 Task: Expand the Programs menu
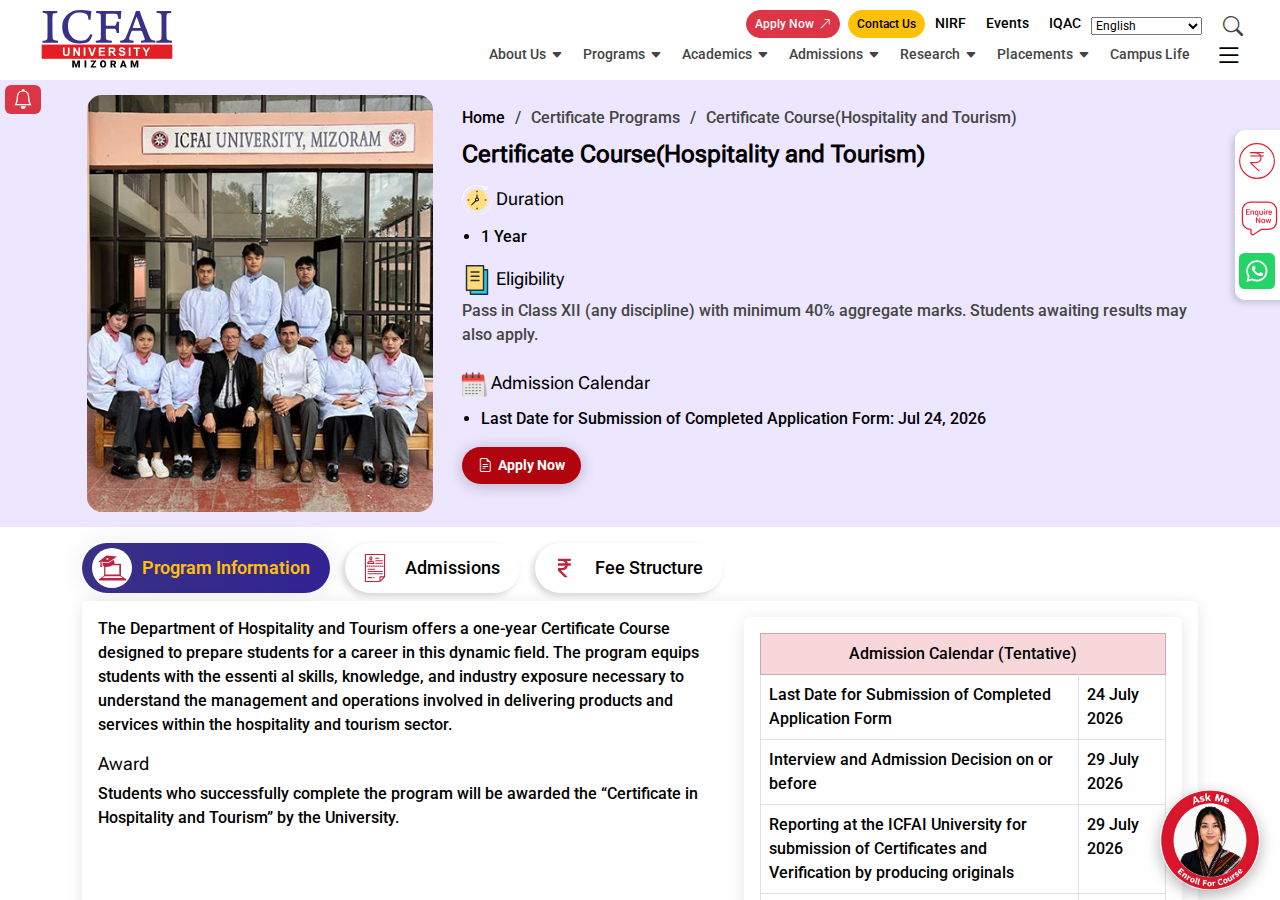click(x=622, y=54)
